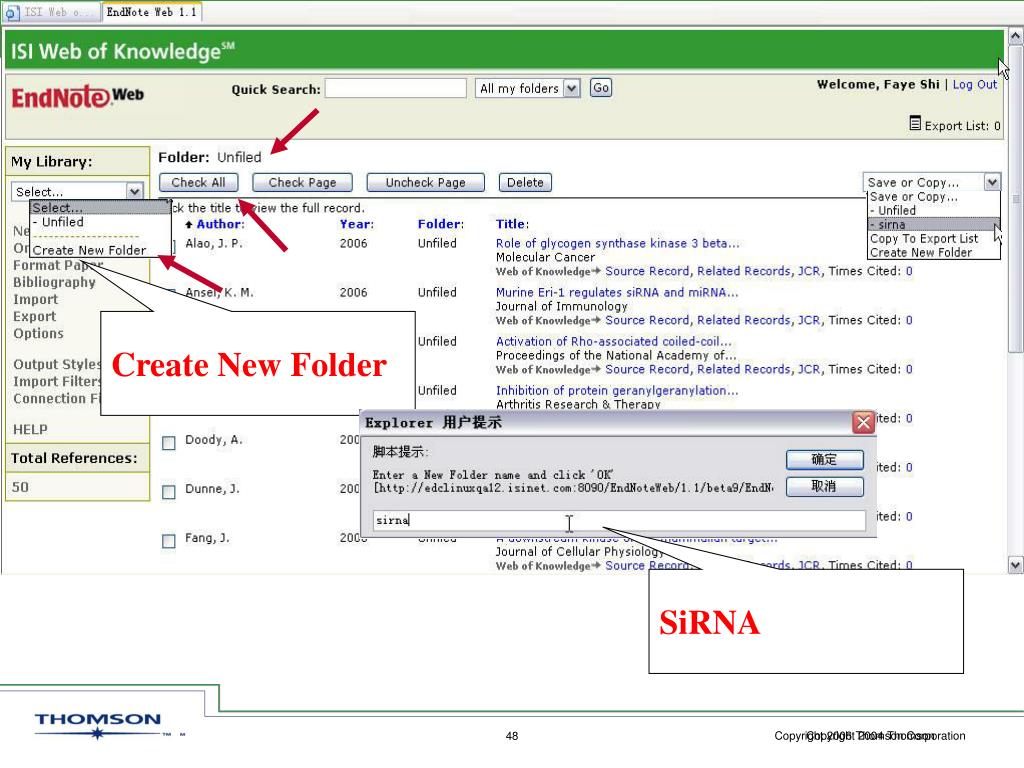Click the Total References value 50
Screen dimensions: 1024x768
[20, 487]
